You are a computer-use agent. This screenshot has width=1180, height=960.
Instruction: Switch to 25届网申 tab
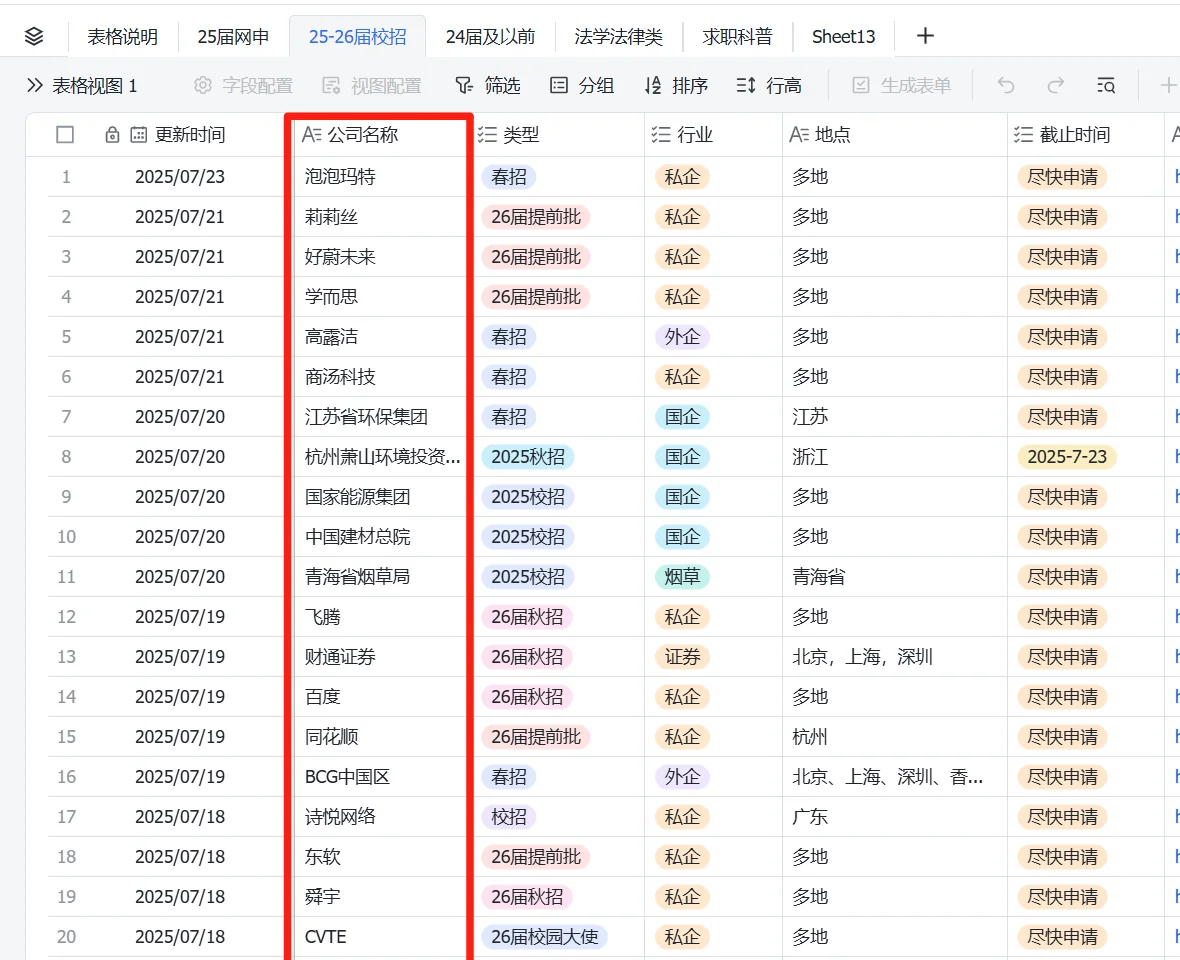(x=233, y=36)
